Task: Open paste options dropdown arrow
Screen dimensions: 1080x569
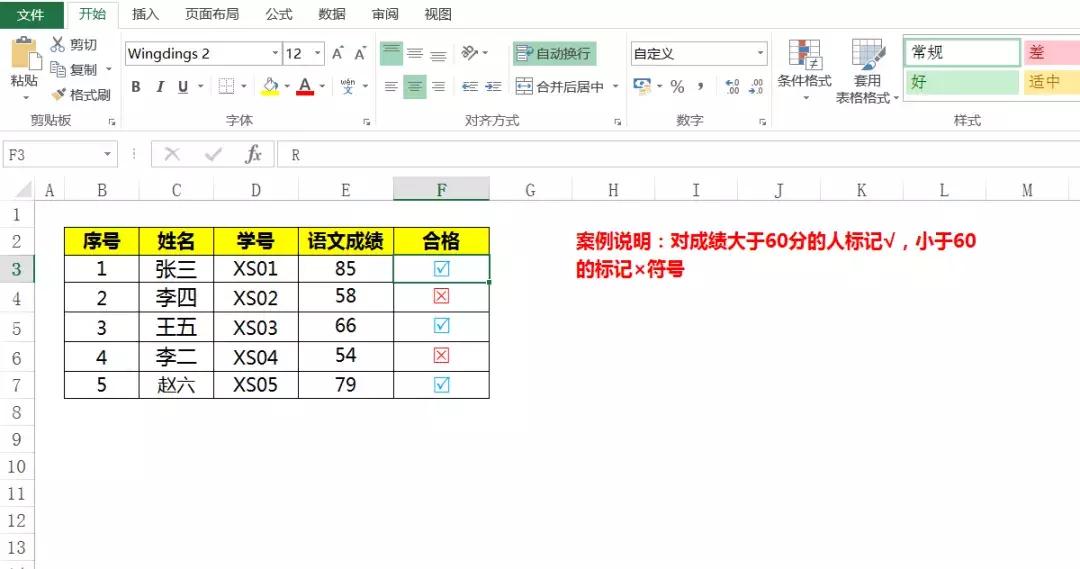Action: point(25,97)
